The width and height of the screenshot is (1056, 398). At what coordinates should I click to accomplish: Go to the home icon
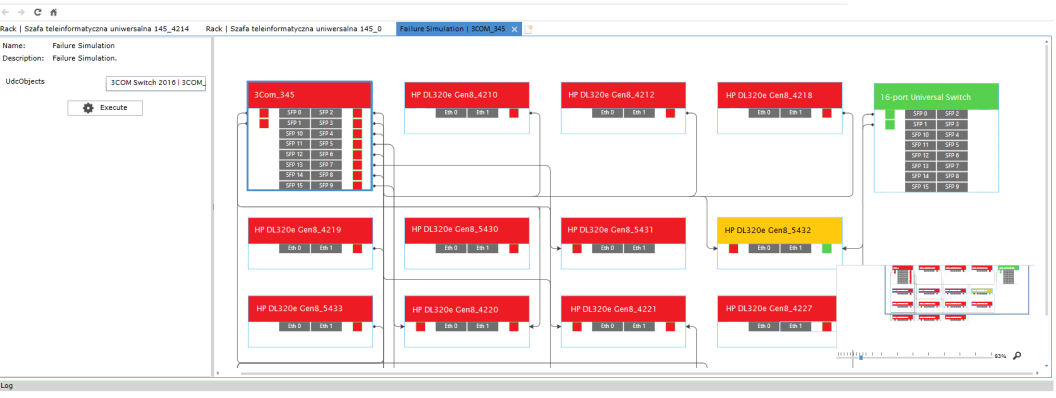point(54,12)
